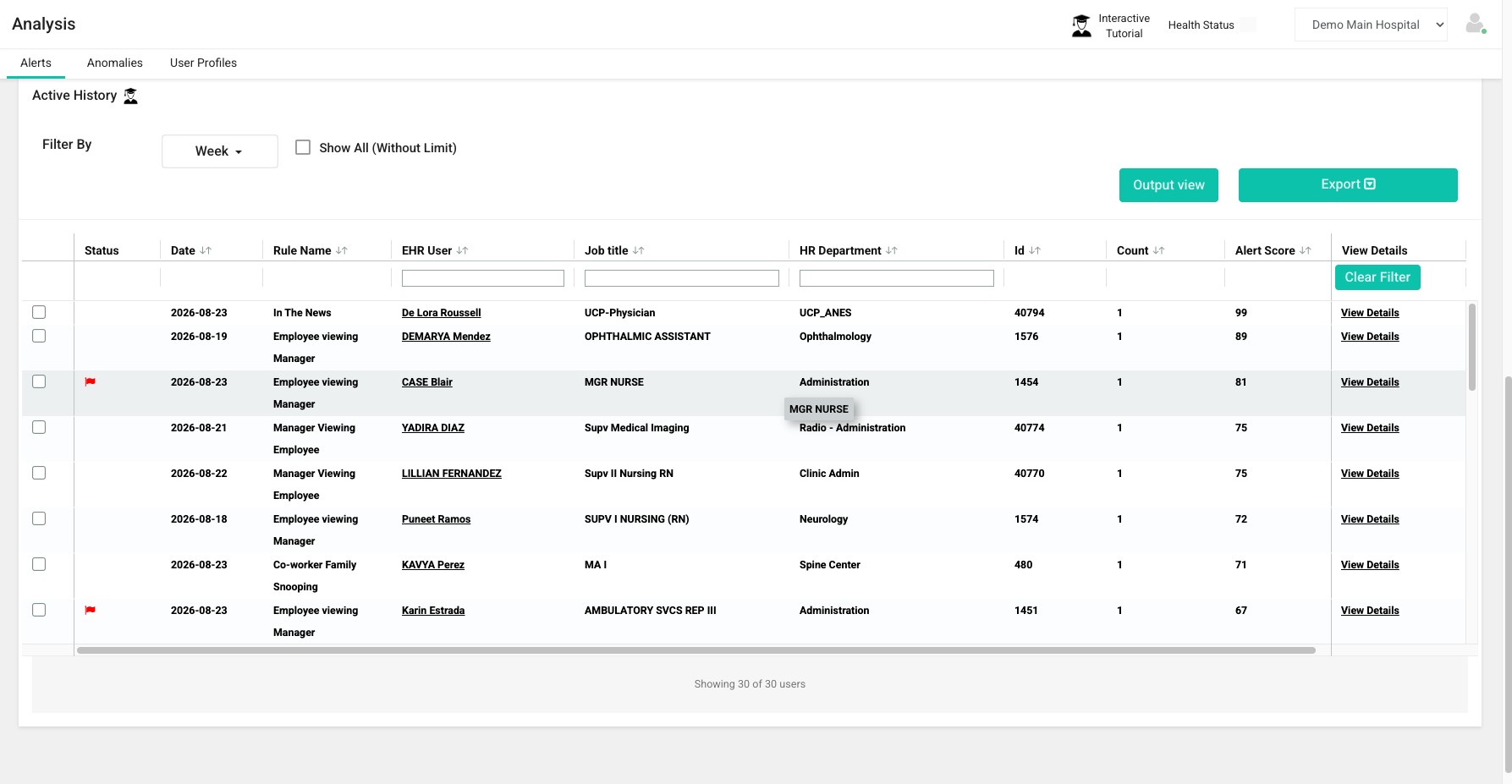Sort by Alert Score sort arrows
This screenshot has height=784, width=1512.
1306,250
